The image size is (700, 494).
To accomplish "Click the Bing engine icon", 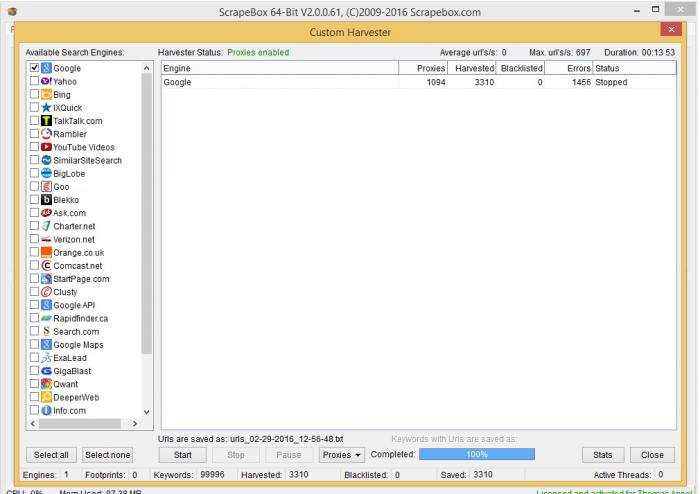I will pos(46,94).
